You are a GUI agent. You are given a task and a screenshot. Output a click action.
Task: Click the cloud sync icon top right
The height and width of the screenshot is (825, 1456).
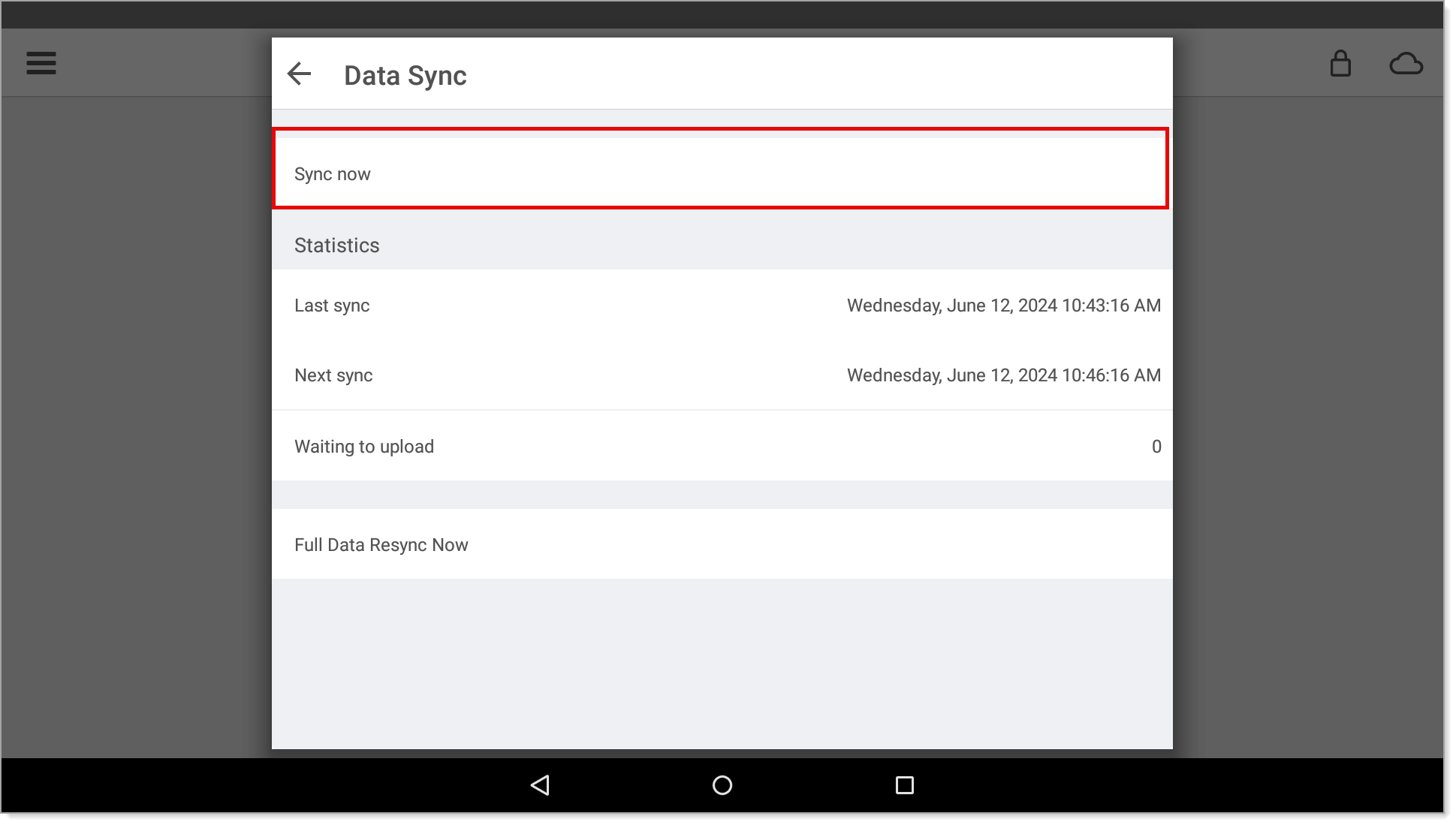[1406, 63]
